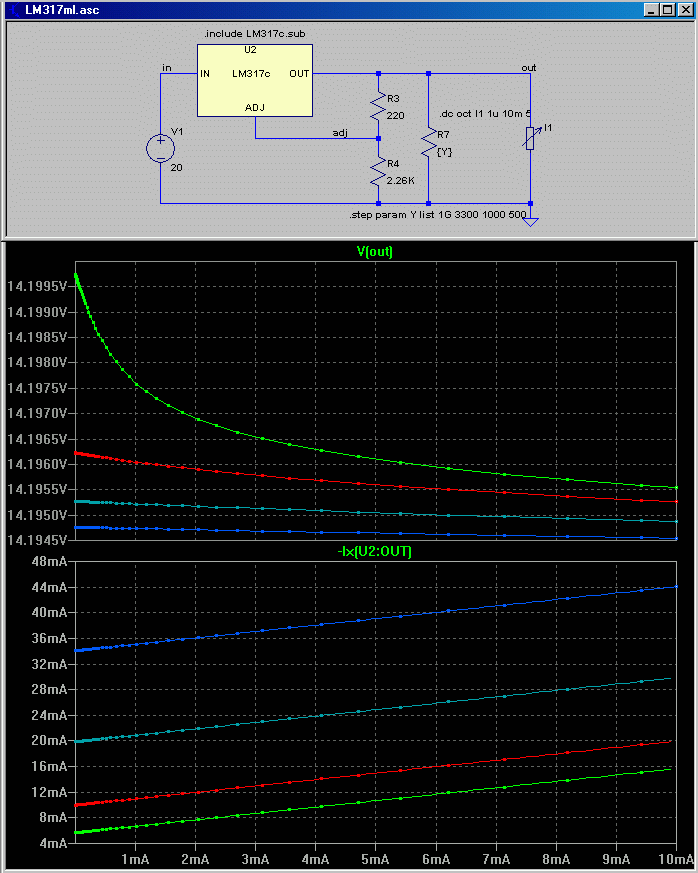Click the LTspice icon in the title bar
The image size is (698, 873).
(x=13, y=9)
